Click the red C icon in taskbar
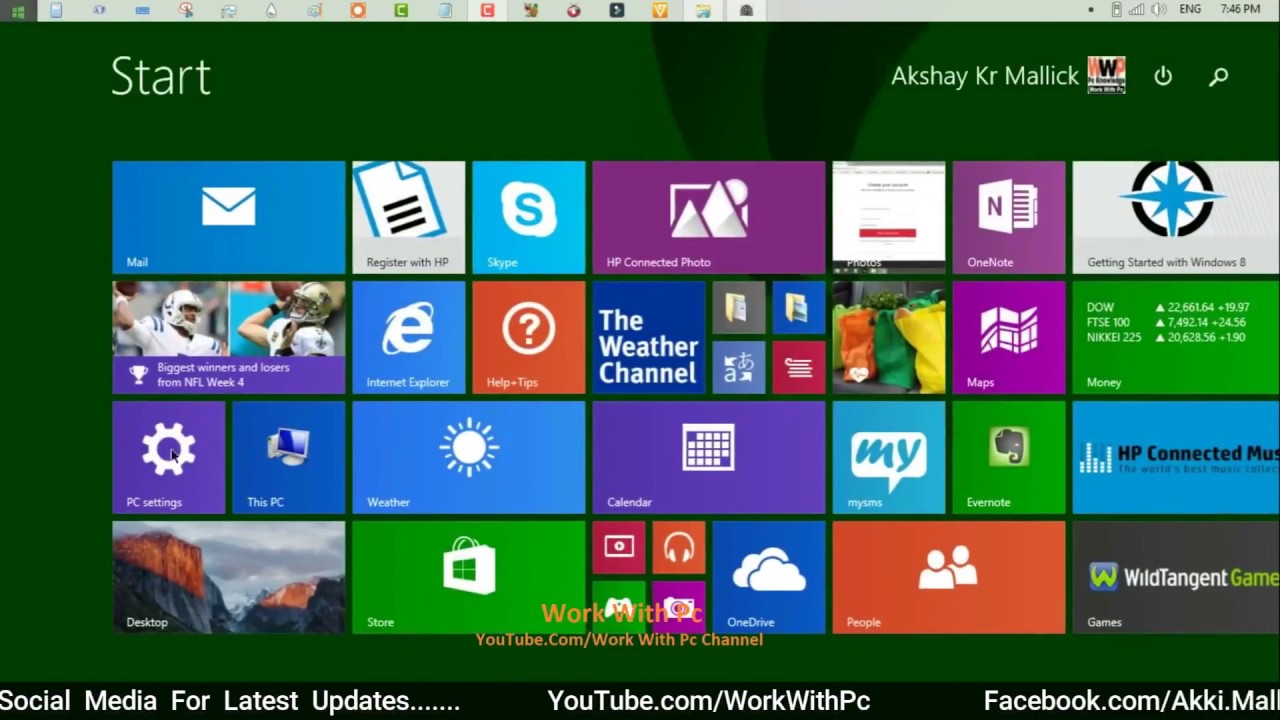Viewport: 1280px width, 720px height. pyautogui.click(x=487, y=10)
